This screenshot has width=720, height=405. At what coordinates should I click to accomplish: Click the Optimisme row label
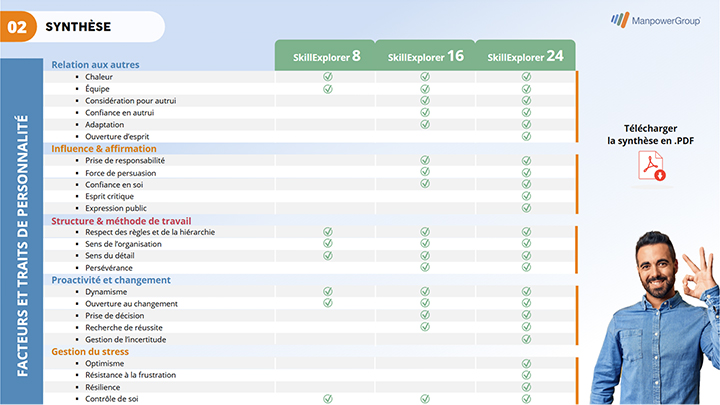click(x=104, y=363)
